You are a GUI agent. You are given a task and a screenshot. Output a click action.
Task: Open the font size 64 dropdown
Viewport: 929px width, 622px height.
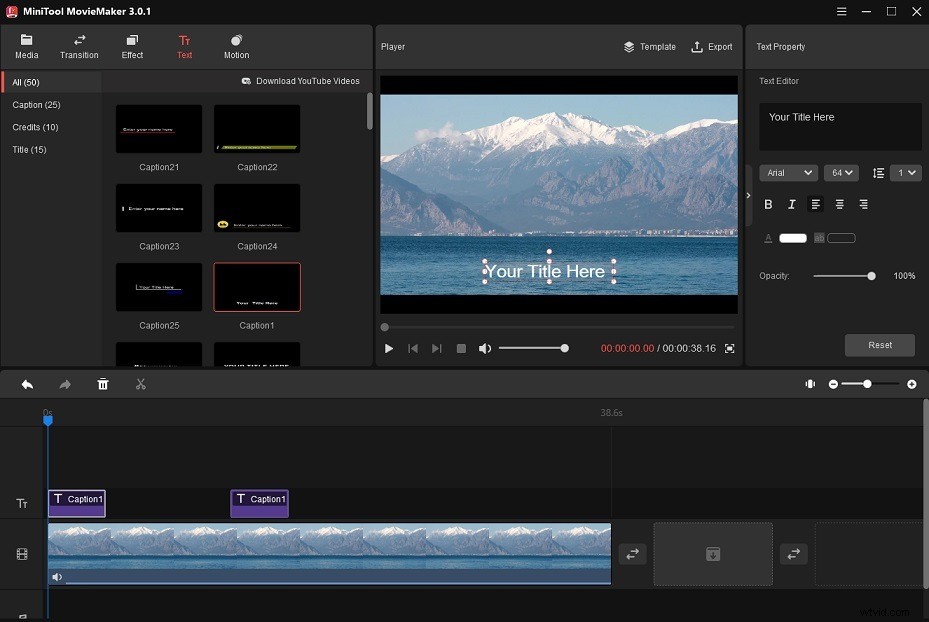pyautogui.click(x=841, y=172)
